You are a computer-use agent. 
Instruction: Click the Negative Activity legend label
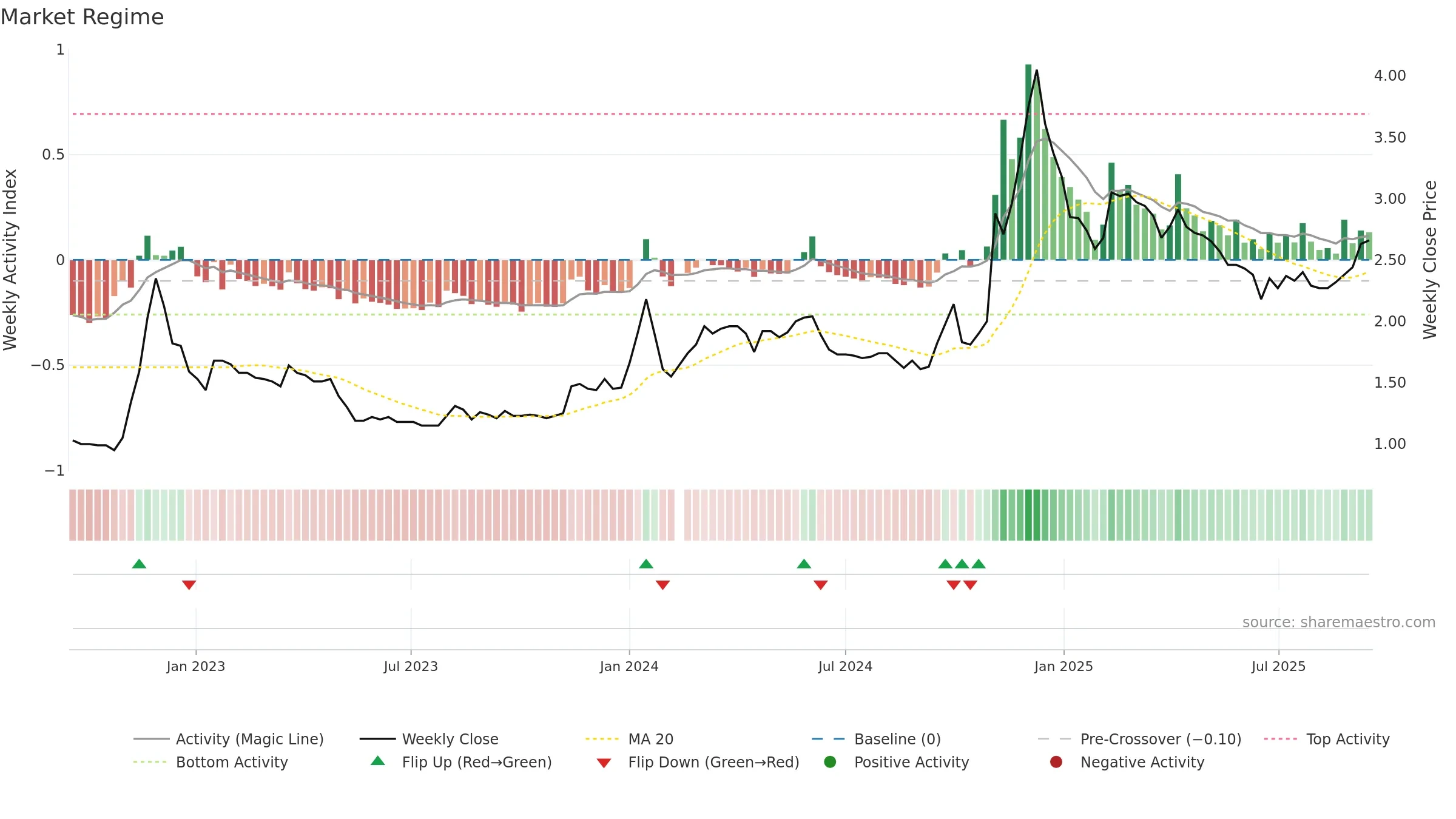click(1142, 762)
